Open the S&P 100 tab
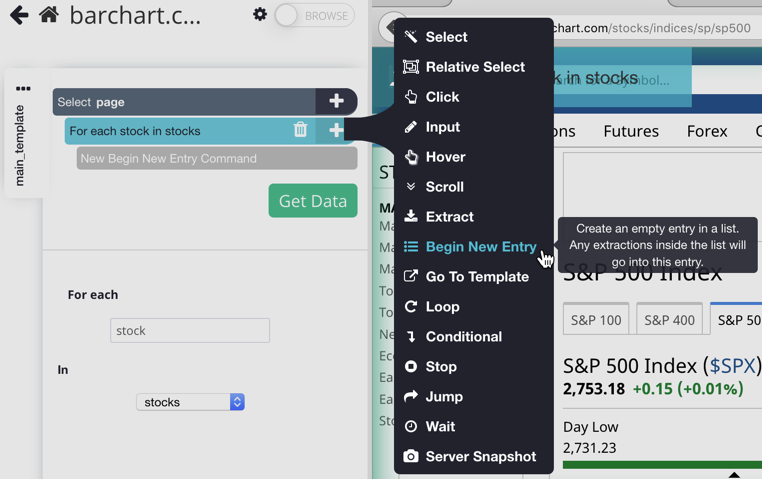762x479 pixels. click(596, 320)
